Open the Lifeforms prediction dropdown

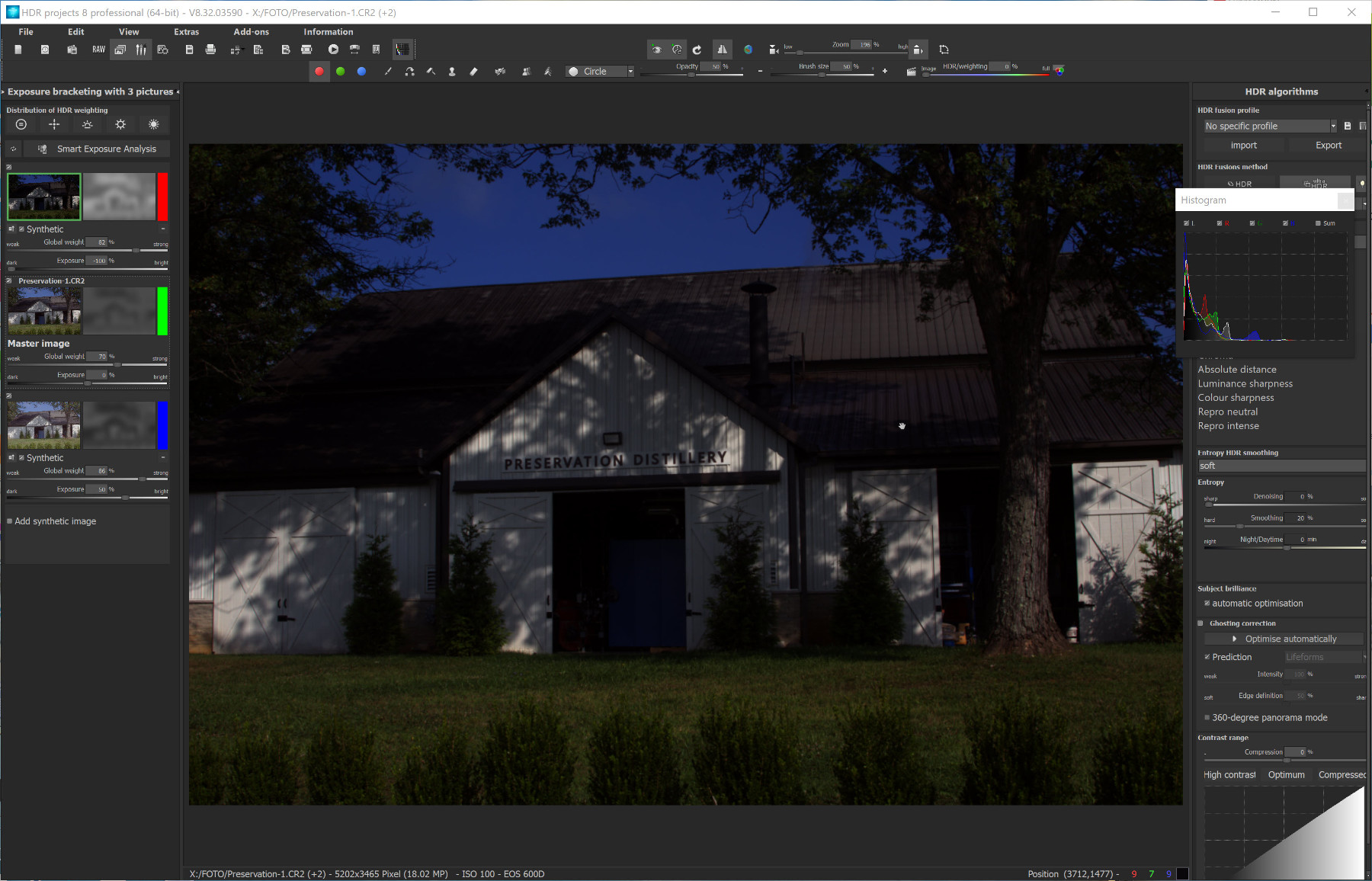(1325, 657)
